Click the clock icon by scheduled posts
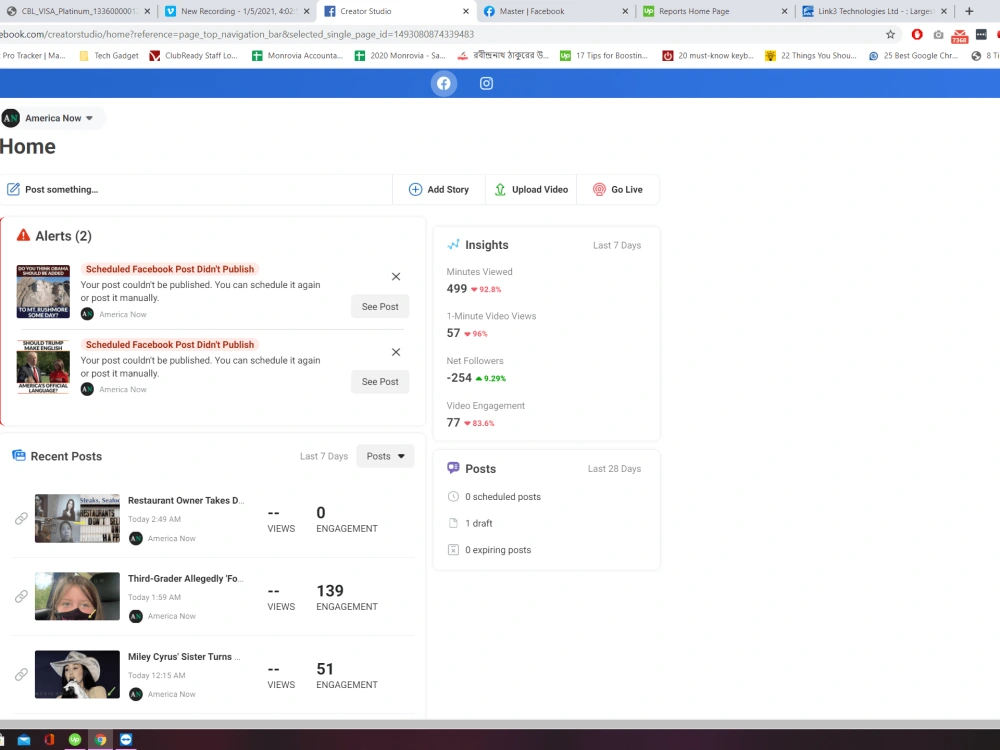This screenshot has width=1000, height=750. tap(453, 496)
